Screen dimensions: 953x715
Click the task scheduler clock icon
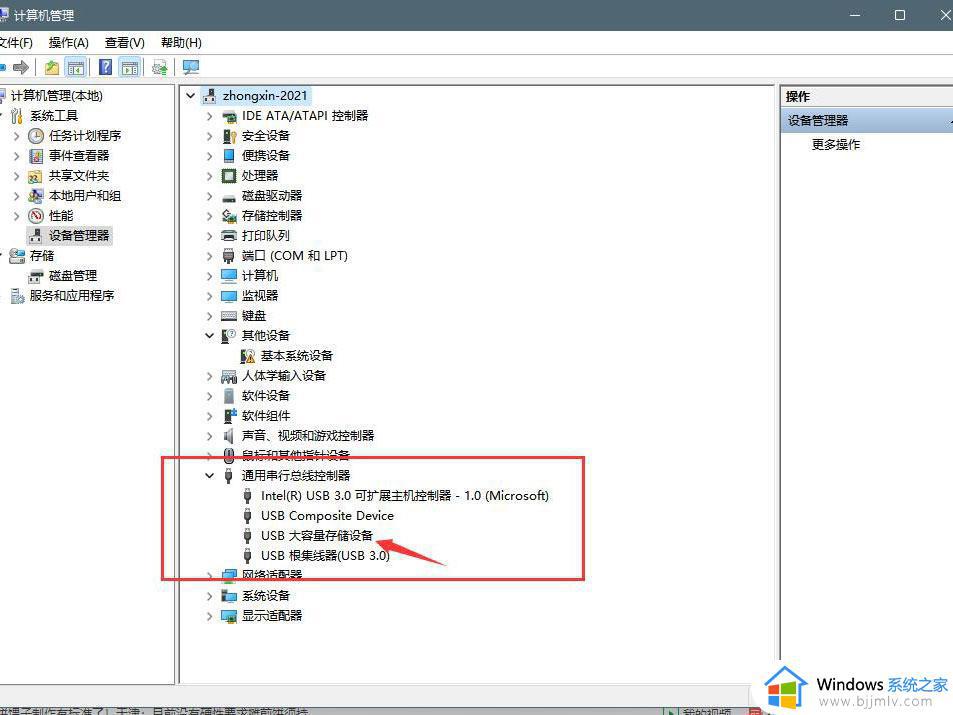pyautogui.click(x=36, y=136)
